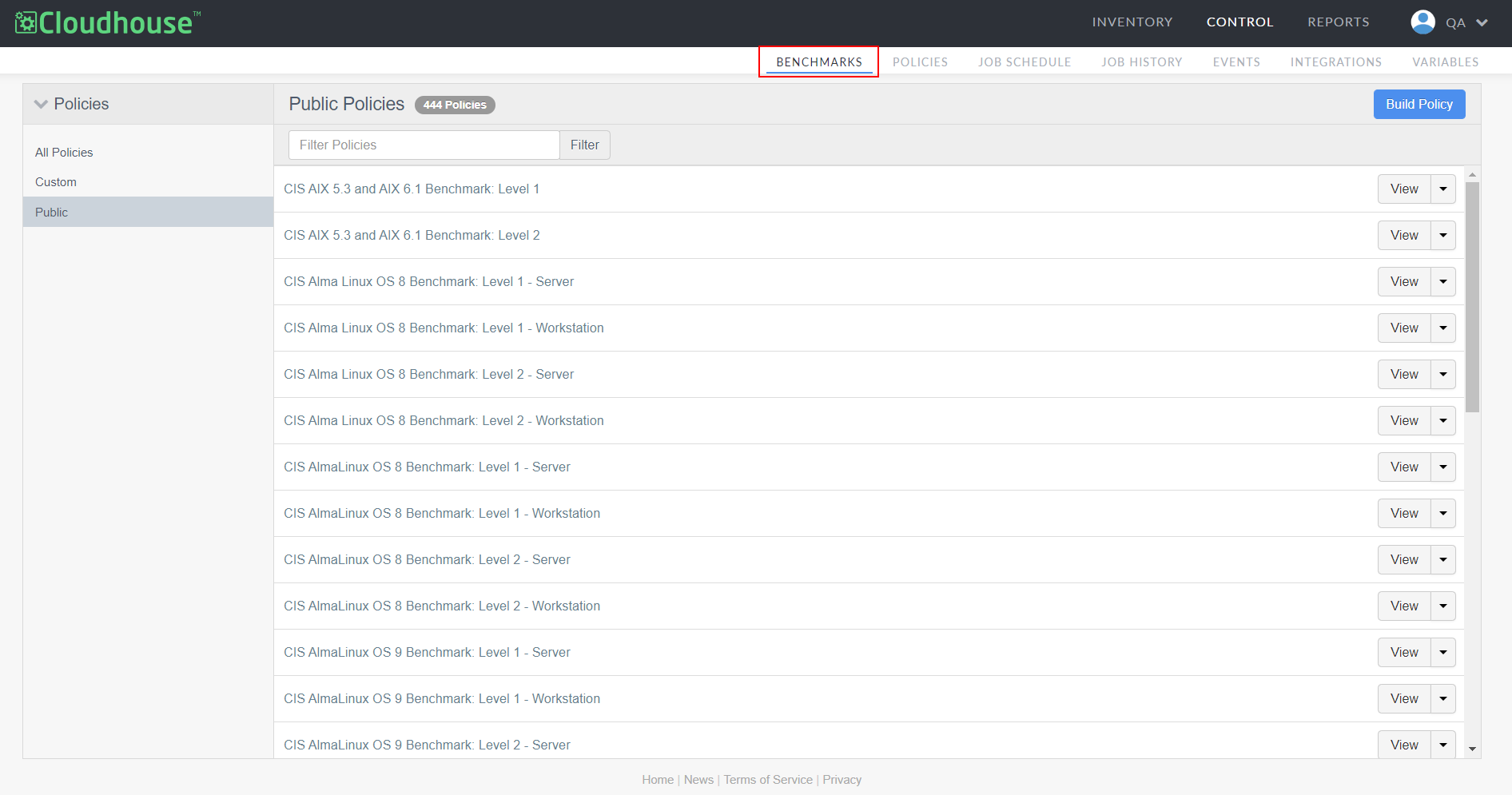Switch to the Events tab

pos(1236,62)
